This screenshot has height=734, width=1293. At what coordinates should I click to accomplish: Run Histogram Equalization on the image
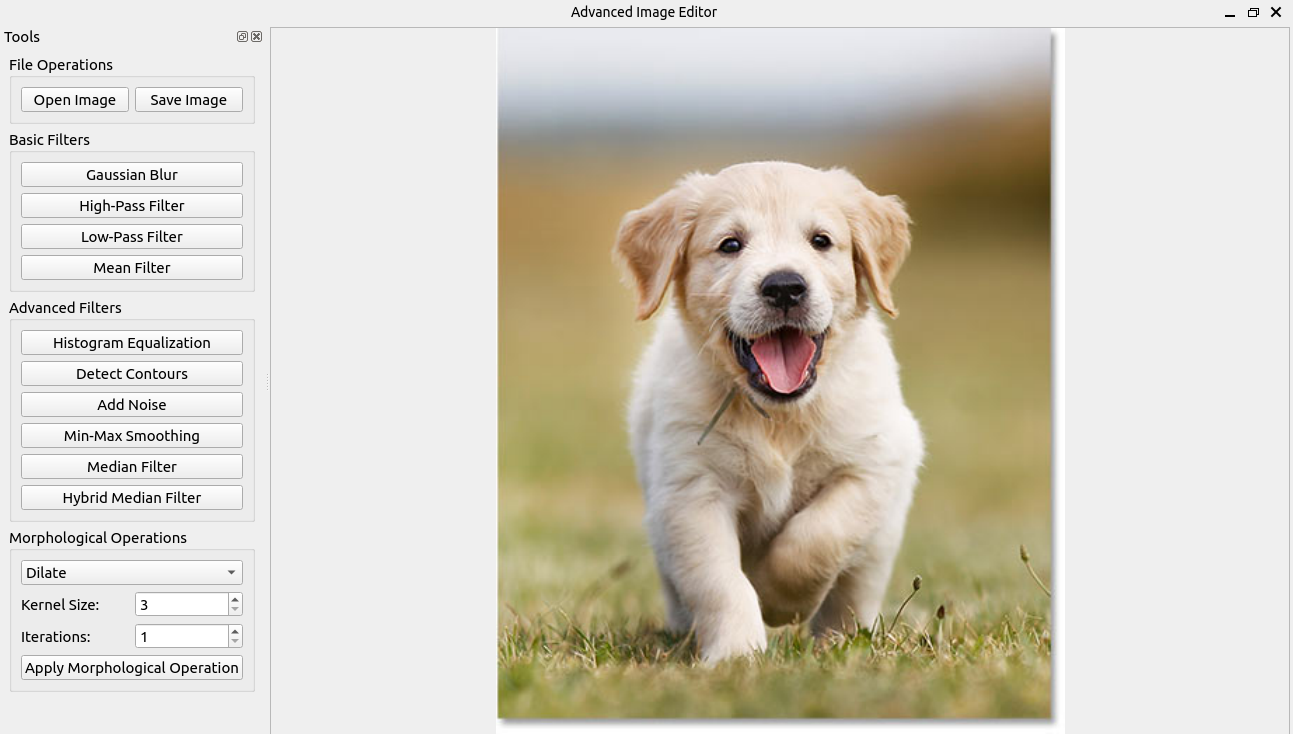(x=132, y=343)
